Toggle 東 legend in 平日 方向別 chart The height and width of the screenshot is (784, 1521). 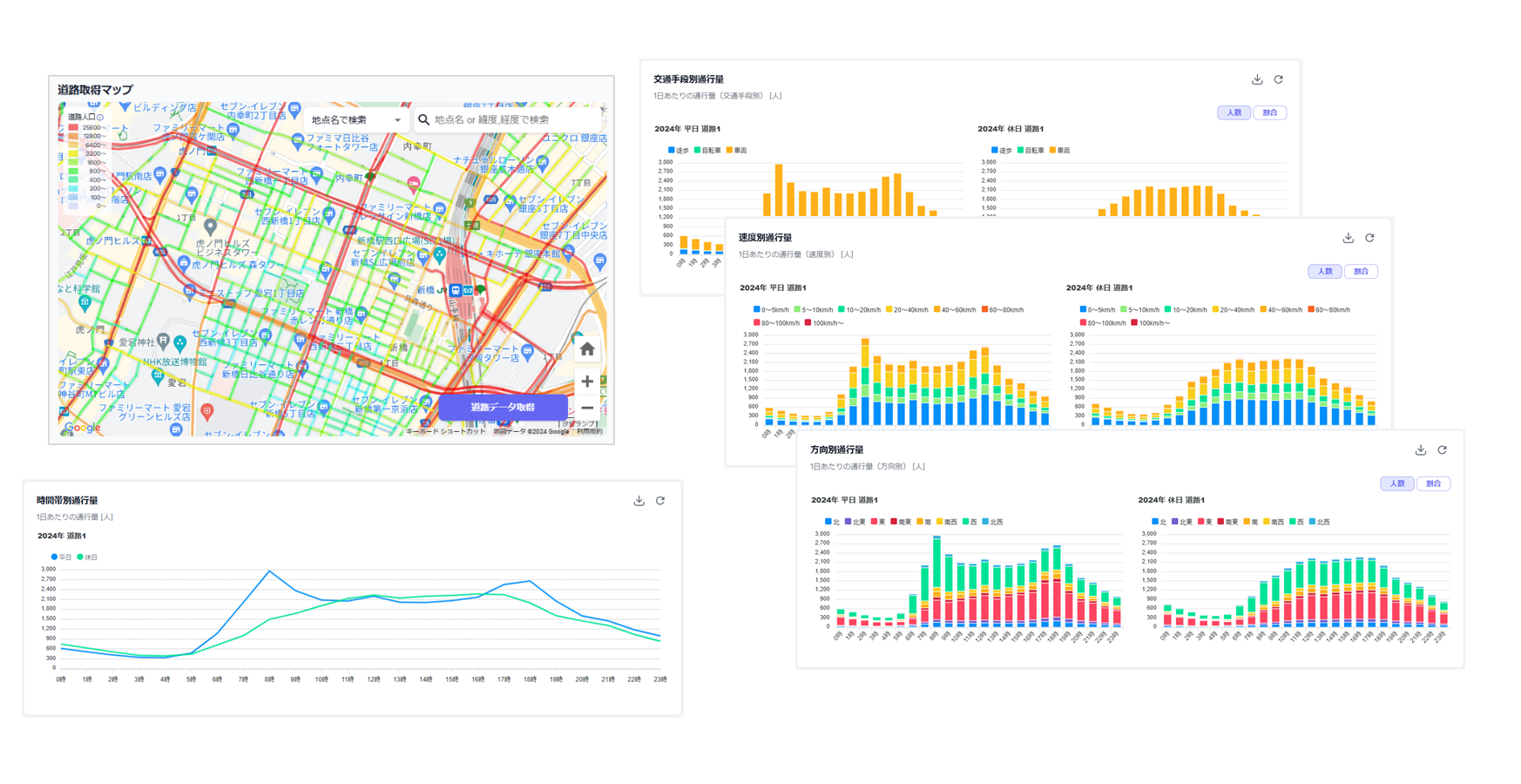(878, 522)
